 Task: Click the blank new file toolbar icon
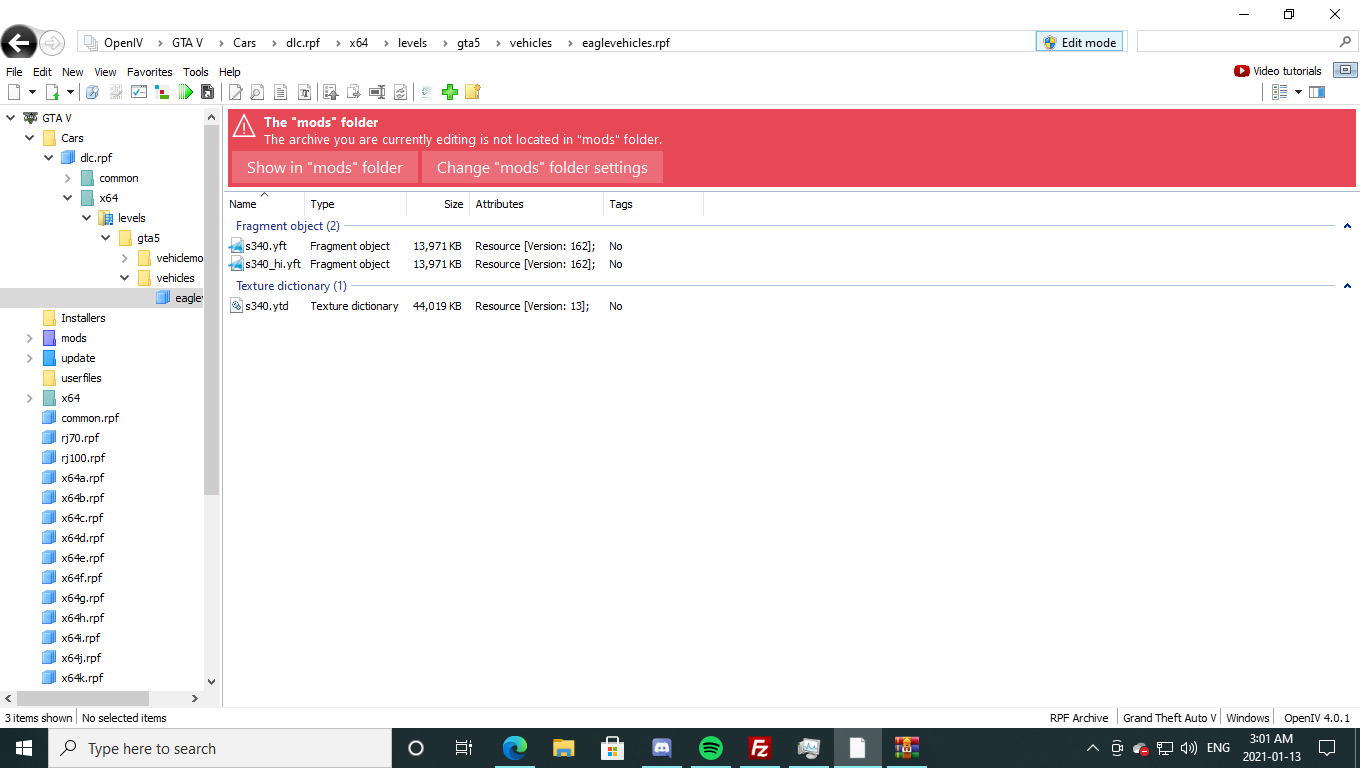coord(14,92)
